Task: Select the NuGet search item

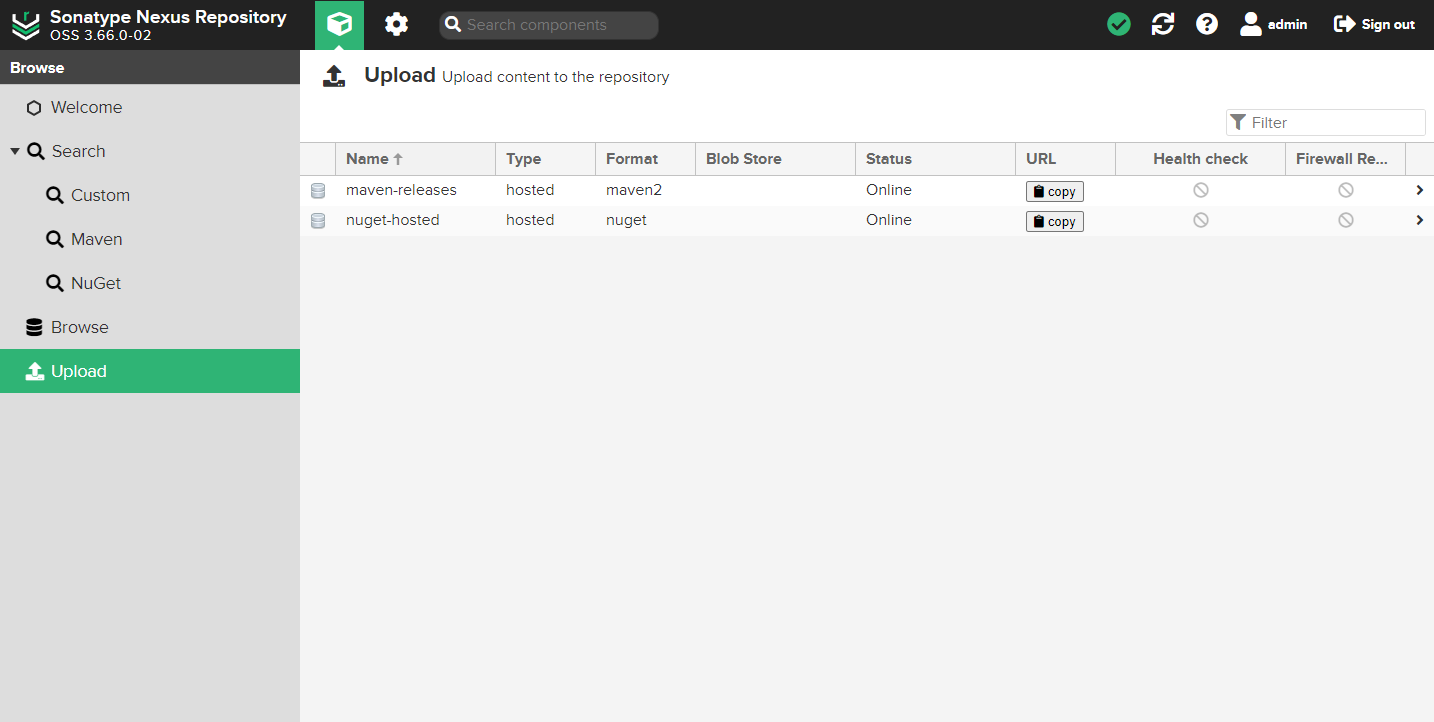Action: pyautogui.click(x=96, y=283)
